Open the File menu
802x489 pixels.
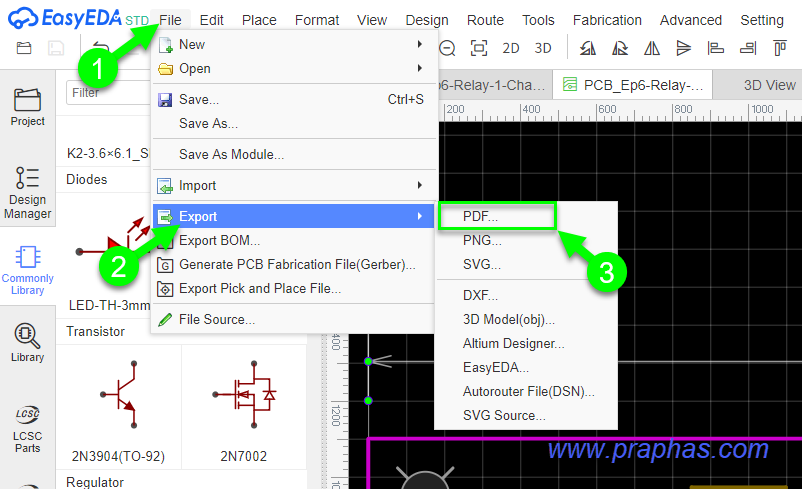tap(170, 20)
